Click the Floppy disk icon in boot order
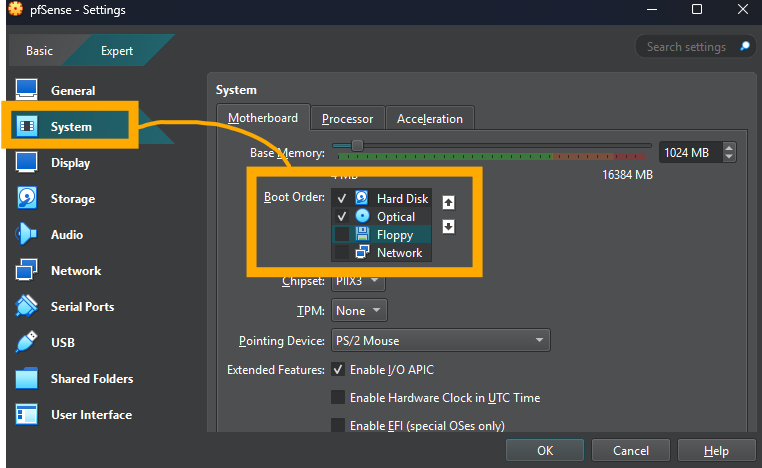The height and width of the screenshot is (468, 762). 362,234
